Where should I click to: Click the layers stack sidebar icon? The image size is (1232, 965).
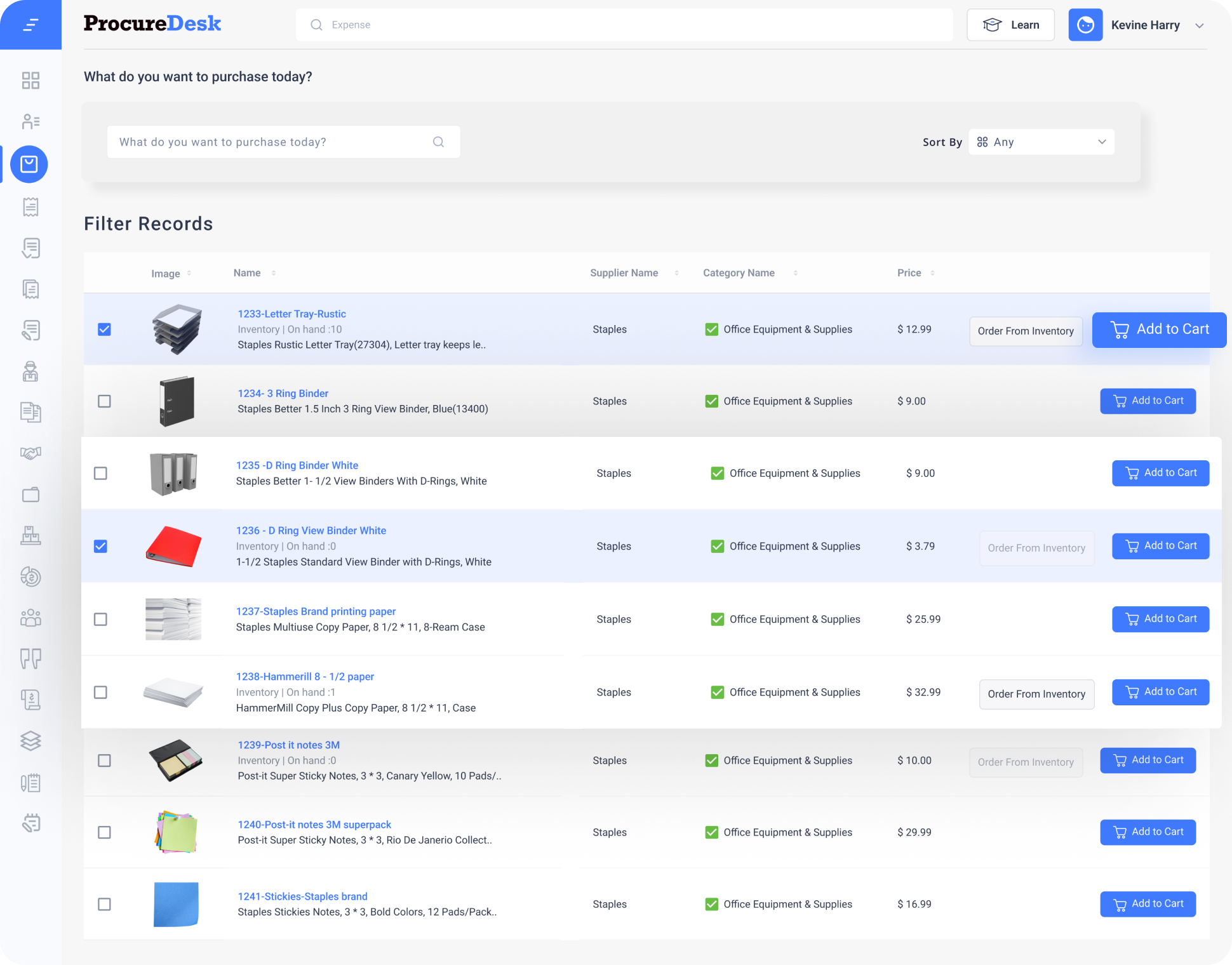click(30, 741)
